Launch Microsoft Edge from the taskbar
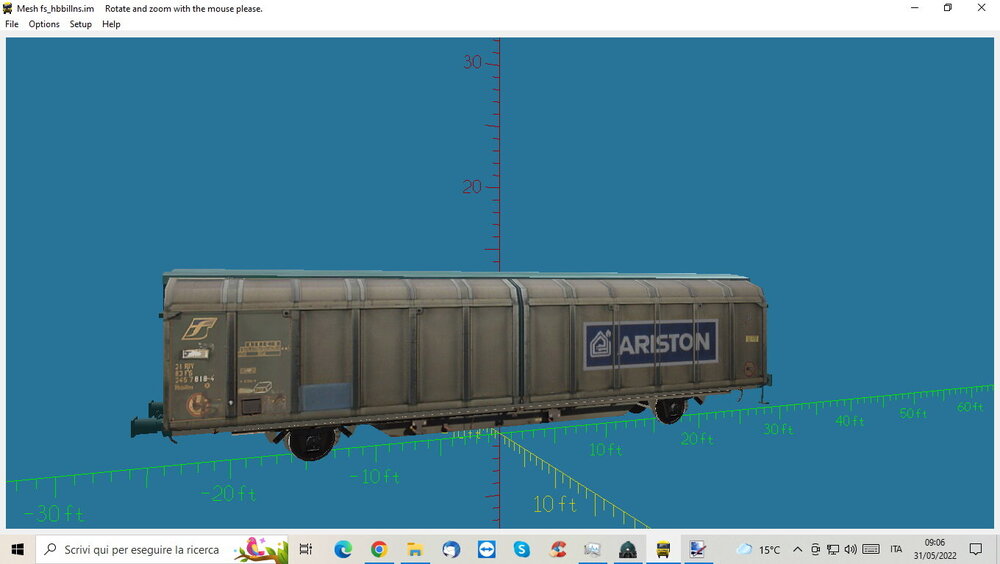This screenshot has height=564, width=1000. 343,549
